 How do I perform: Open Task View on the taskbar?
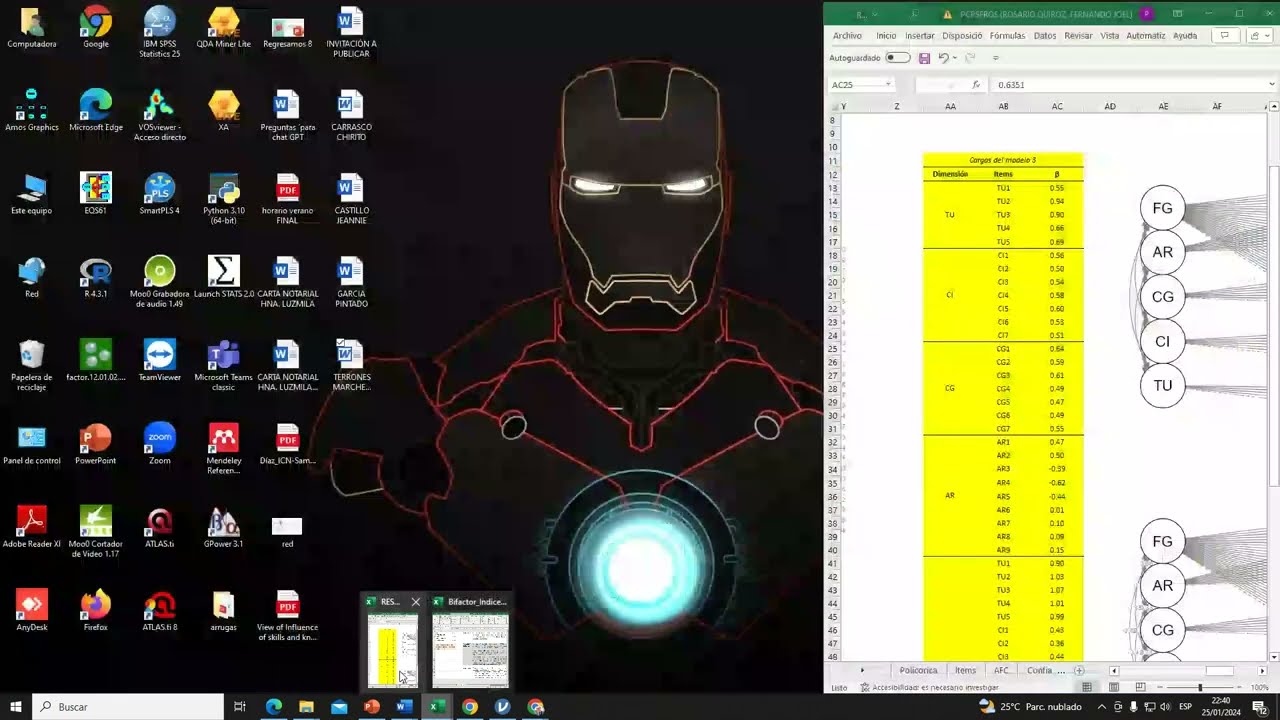[x=240, y=707]
